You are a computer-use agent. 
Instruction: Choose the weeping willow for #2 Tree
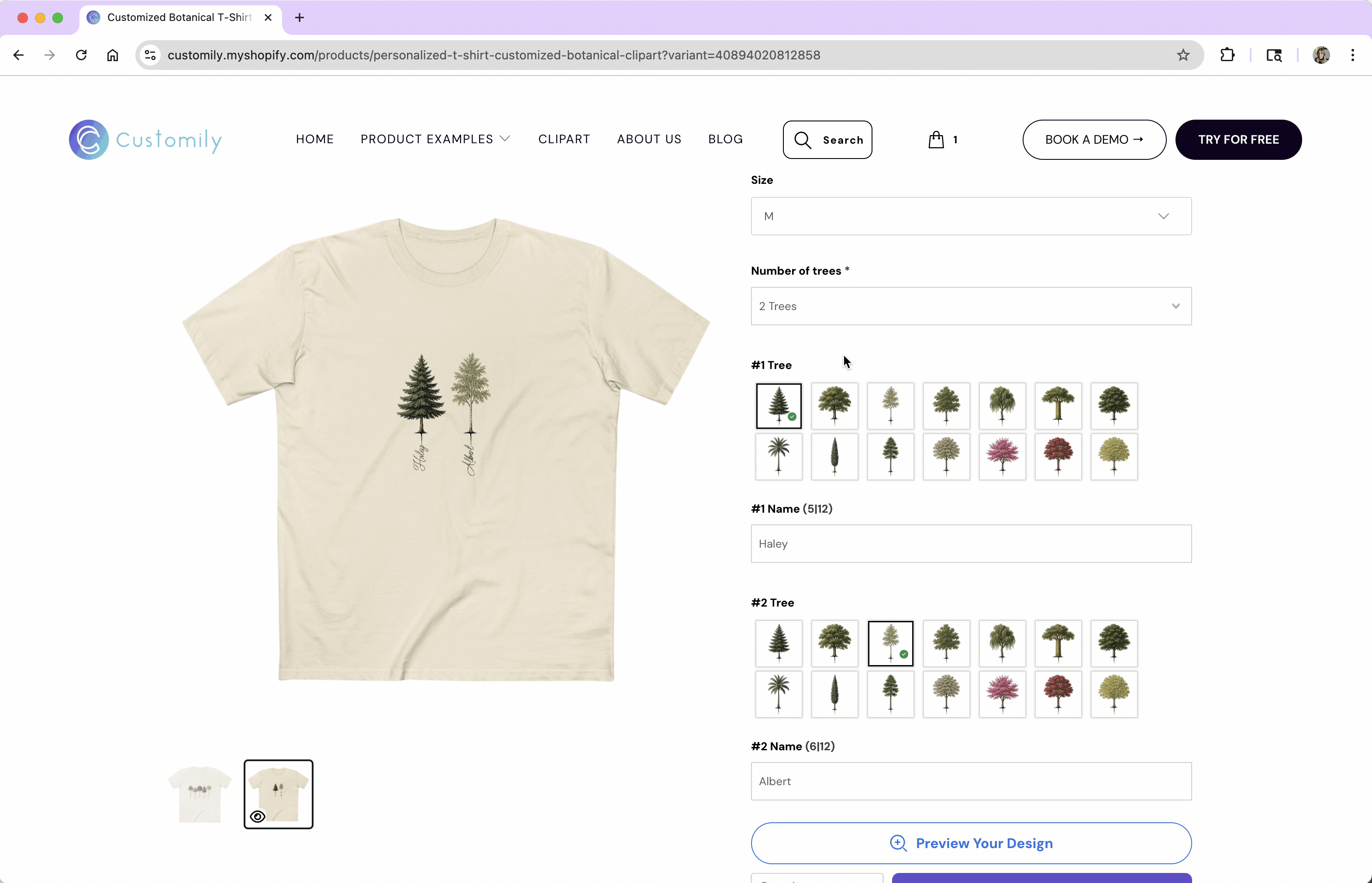pos(1002,643)
